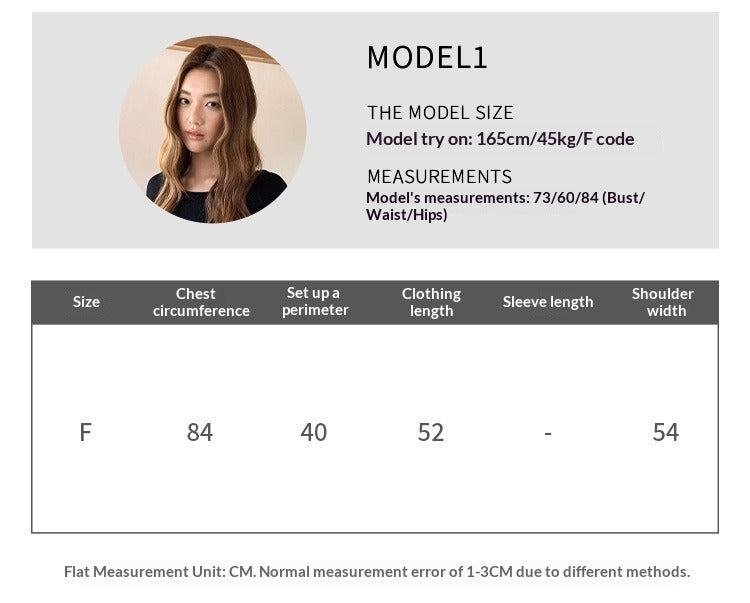The image size is (750, 603).
Task: Select the chest circumference value 84
Action: pyautogui.click(x=200, y=432)
